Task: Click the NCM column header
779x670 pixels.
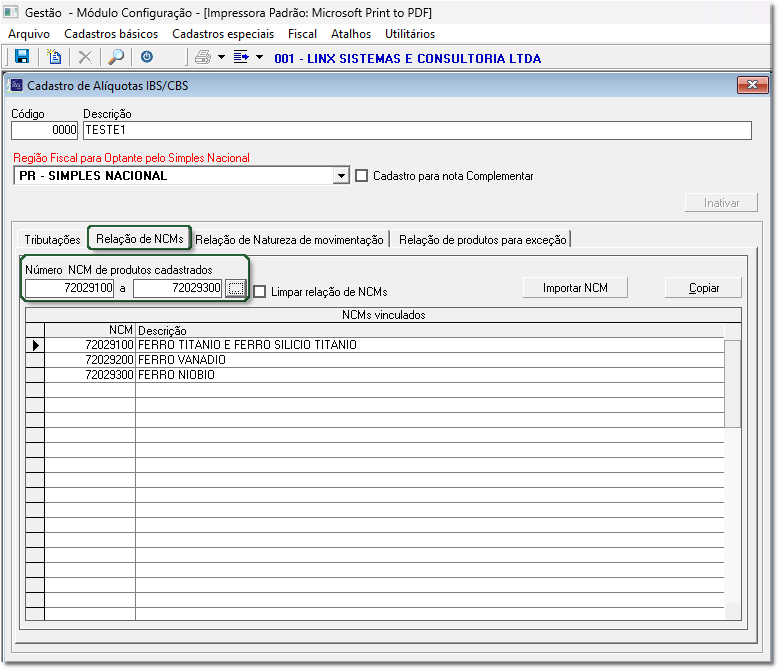Action: coord(90,330)
